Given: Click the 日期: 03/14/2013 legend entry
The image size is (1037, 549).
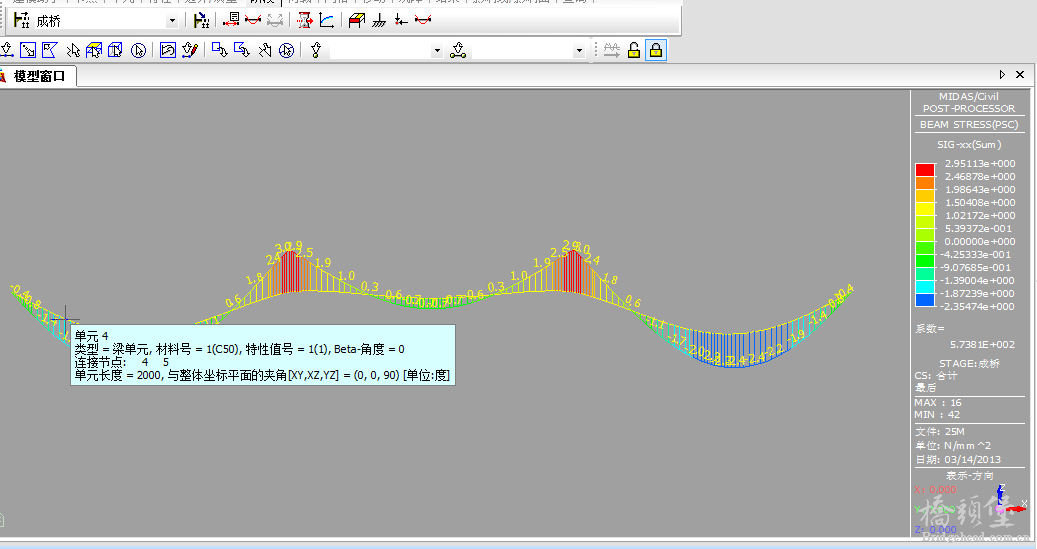Looking at the screenshot, I should (x=958, y=459).
